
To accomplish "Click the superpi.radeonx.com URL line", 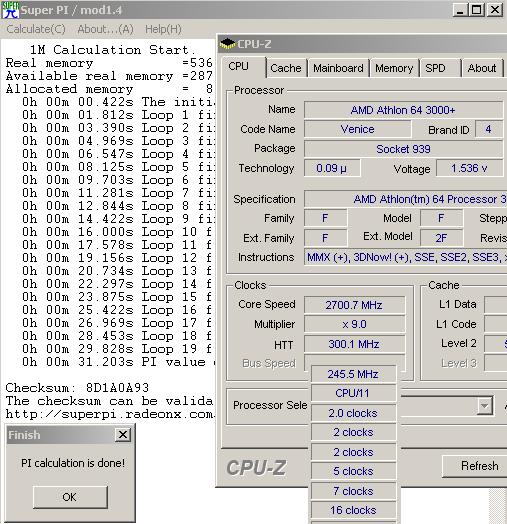I will click(110, 414).
